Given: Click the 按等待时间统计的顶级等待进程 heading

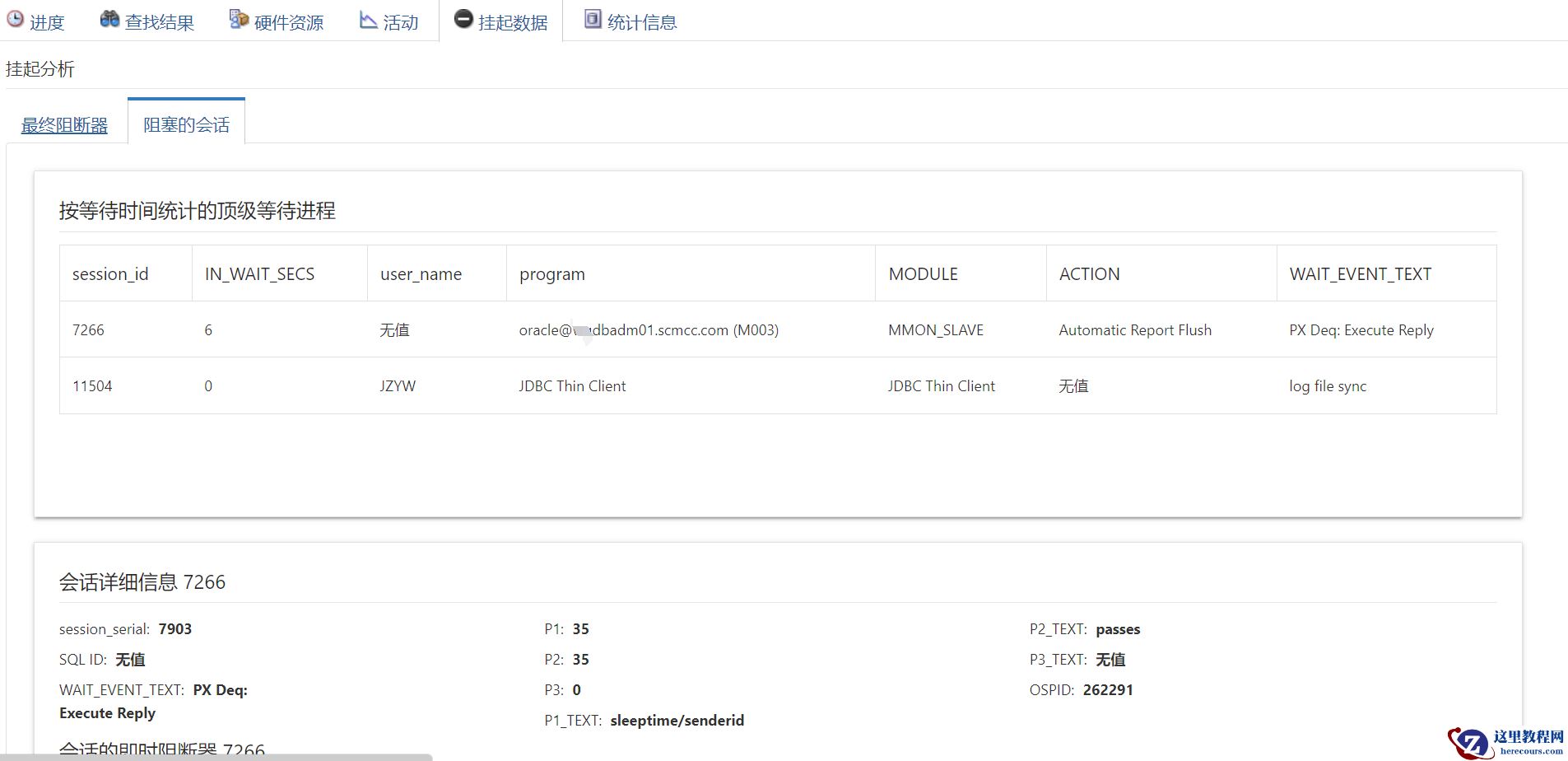Looking at the screenshot, I should pos(197,211).
